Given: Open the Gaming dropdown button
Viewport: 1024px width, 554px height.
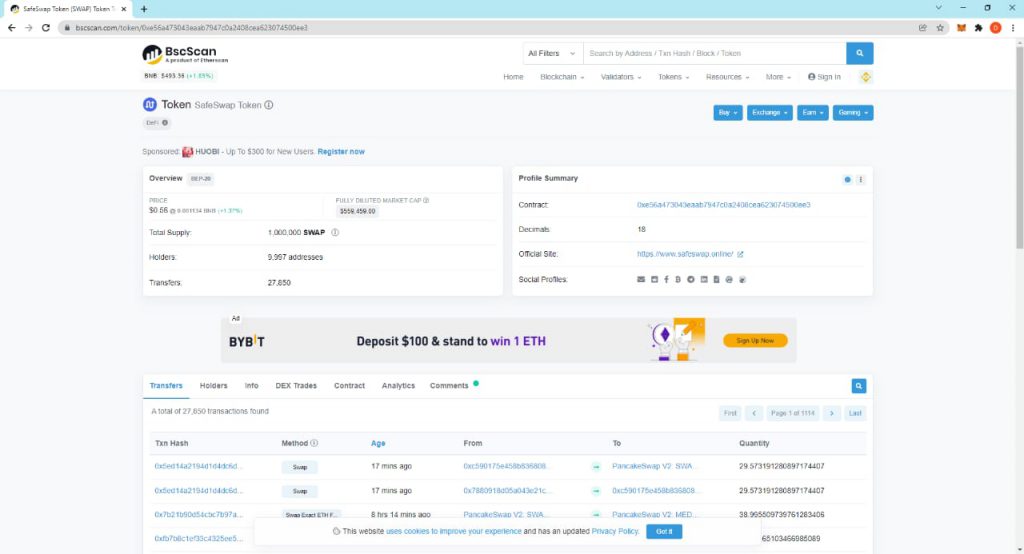Looking at the screenshot, I should 852,113.
